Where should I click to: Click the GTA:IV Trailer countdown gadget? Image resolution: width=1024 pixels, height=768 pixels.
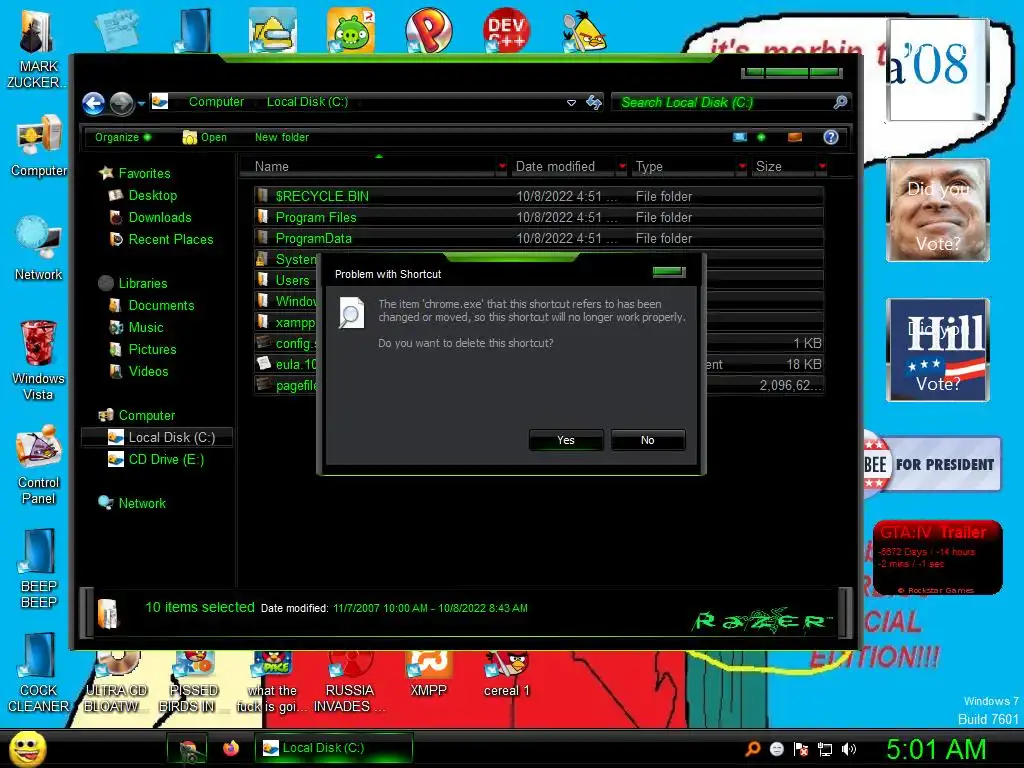coord(937,558)
